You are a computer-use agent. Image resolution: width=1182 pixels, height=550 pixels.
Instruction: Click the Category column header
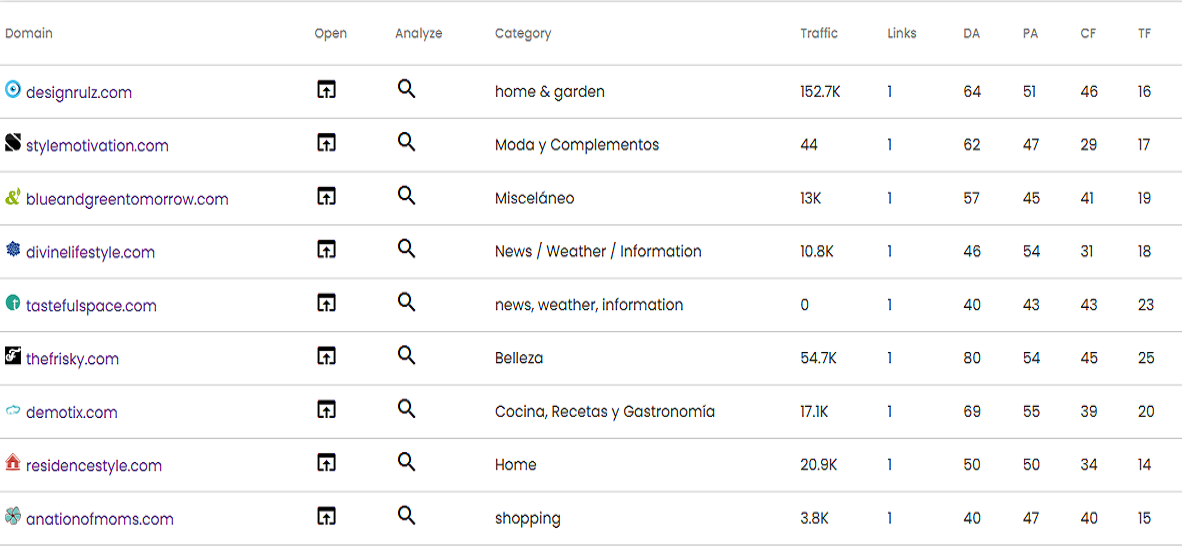pyautogui.click(x=523, y=33)
